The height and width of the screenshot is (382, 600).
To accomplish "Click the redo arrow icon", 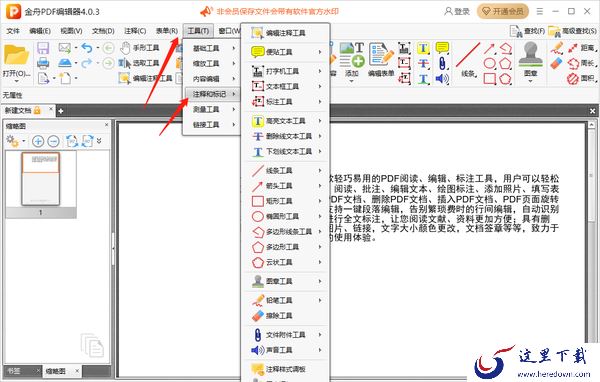I will [x=87, y=63].
